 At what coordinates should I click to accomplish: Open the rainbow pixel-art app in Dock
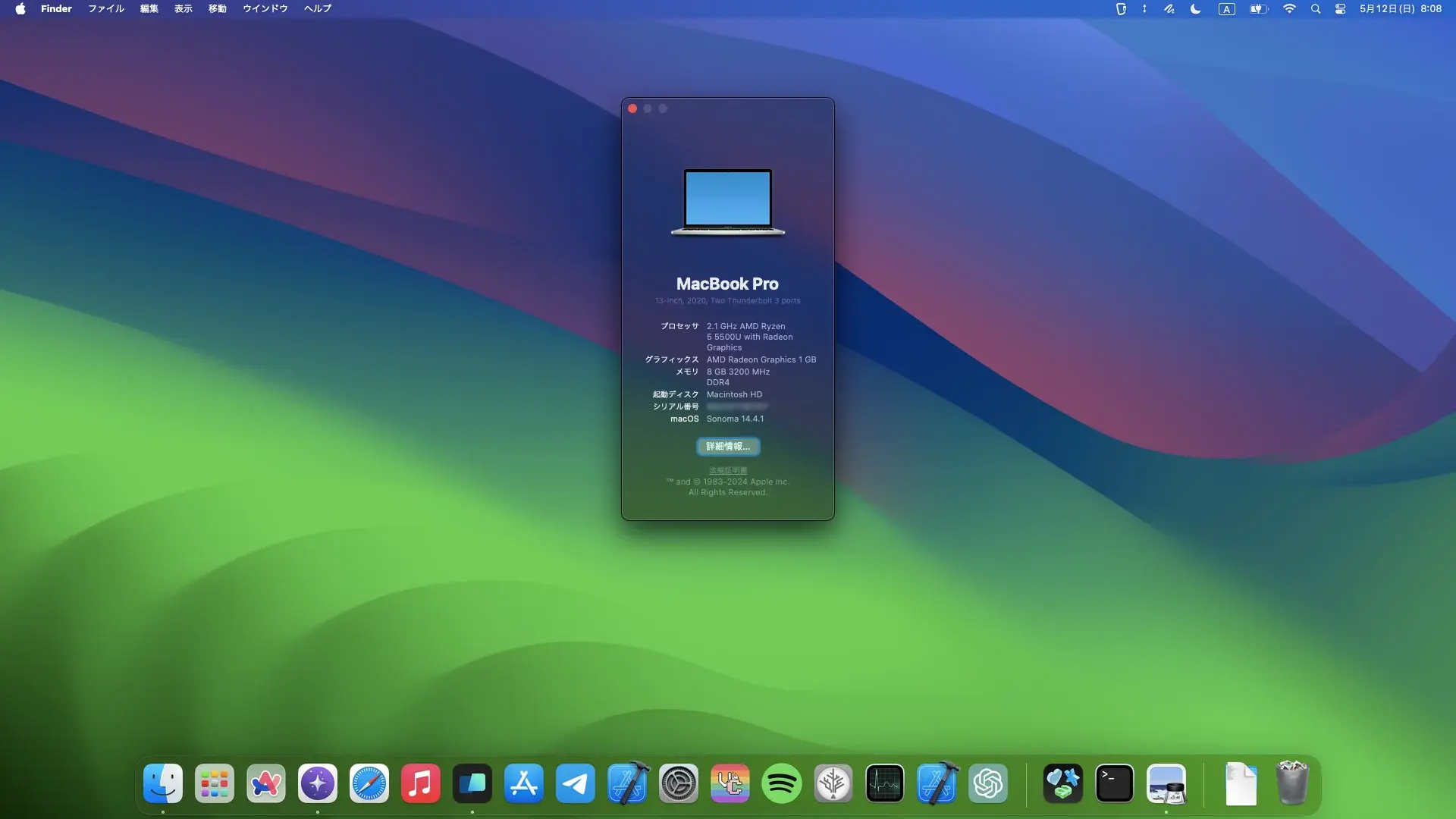(x=730, y=783)
